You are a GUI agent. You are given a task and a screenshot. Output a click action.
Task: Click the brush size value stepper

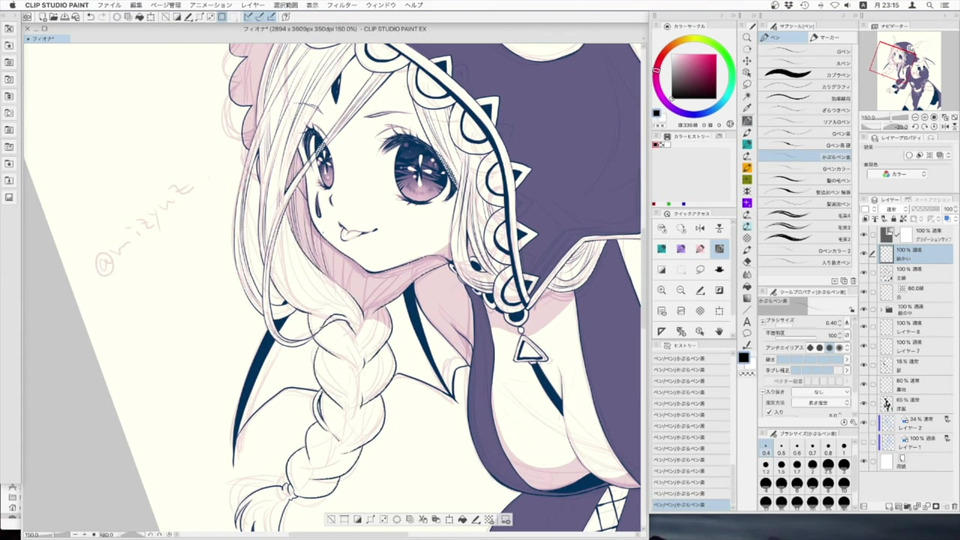pos(840,322)
